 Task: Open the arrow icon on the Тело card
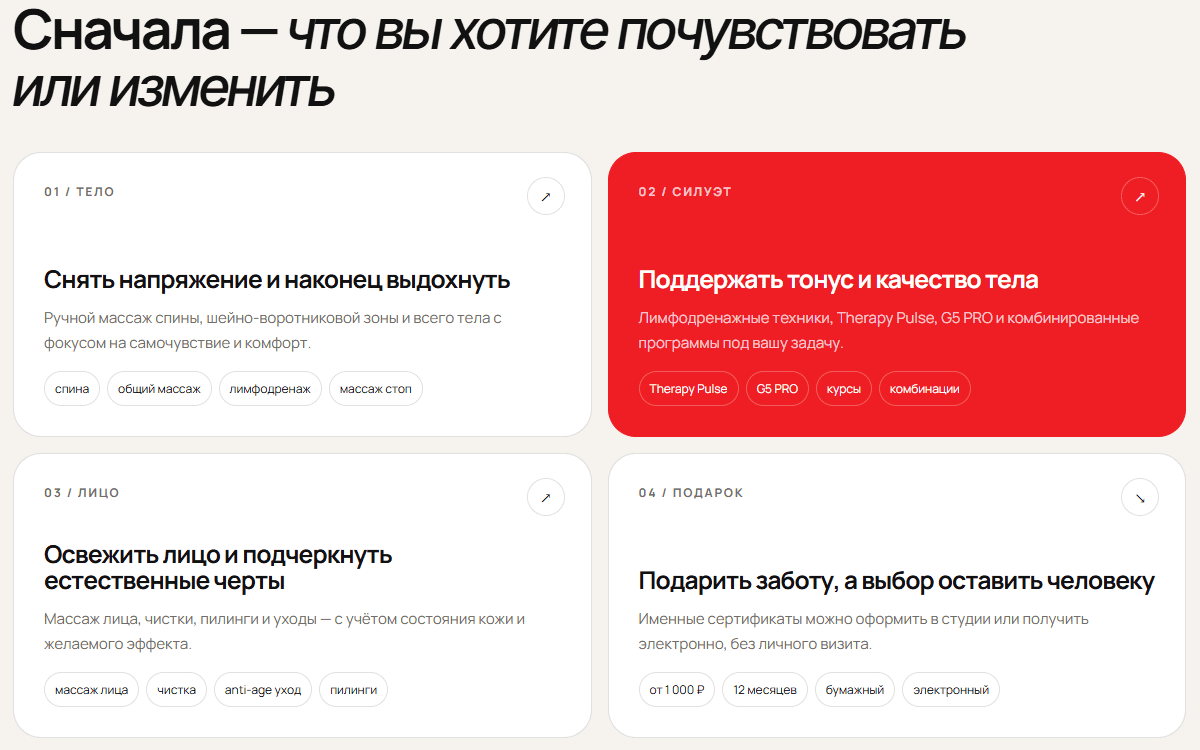click(546, 197)
